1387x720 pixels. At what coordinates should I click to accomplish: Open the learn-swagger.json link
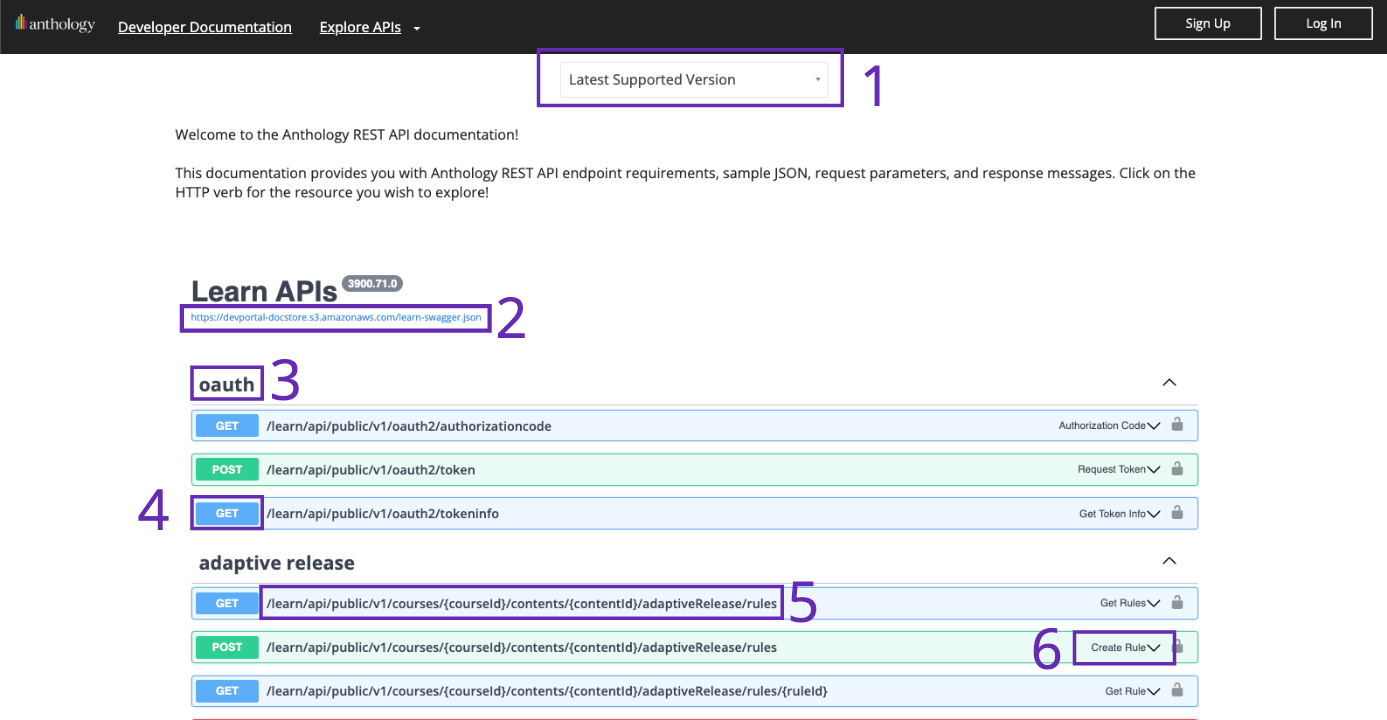[336, 319]
